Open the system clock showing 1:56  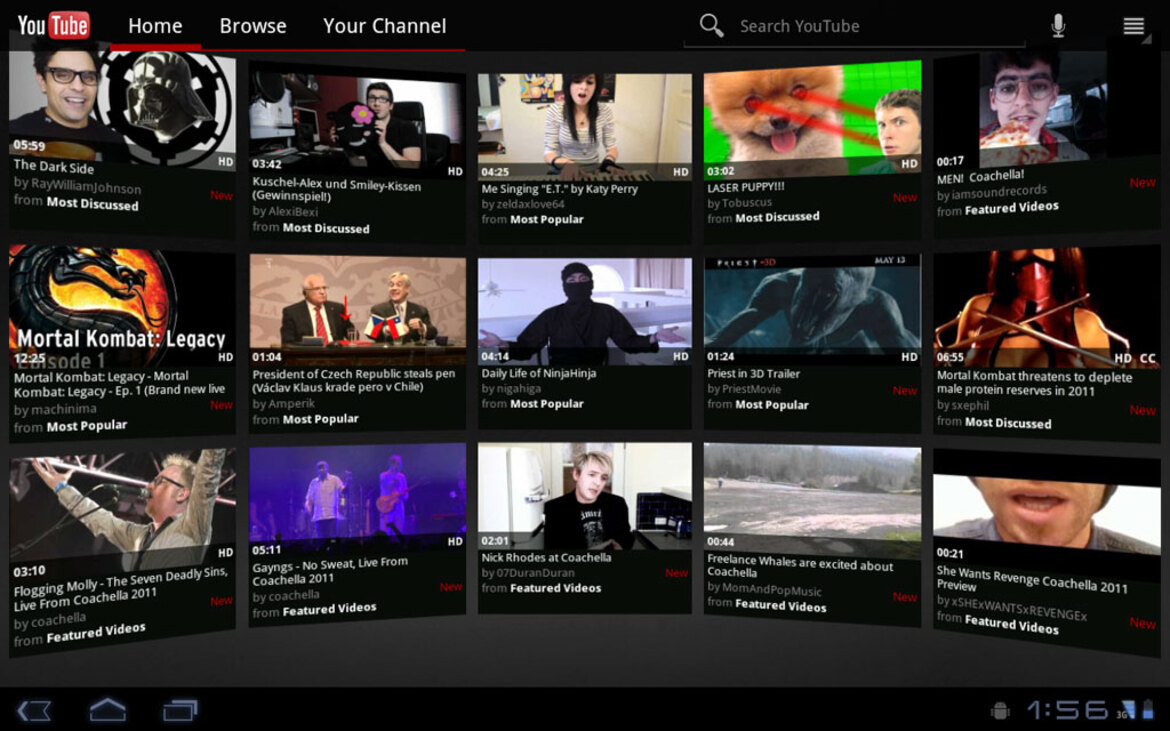[1067, 709]
